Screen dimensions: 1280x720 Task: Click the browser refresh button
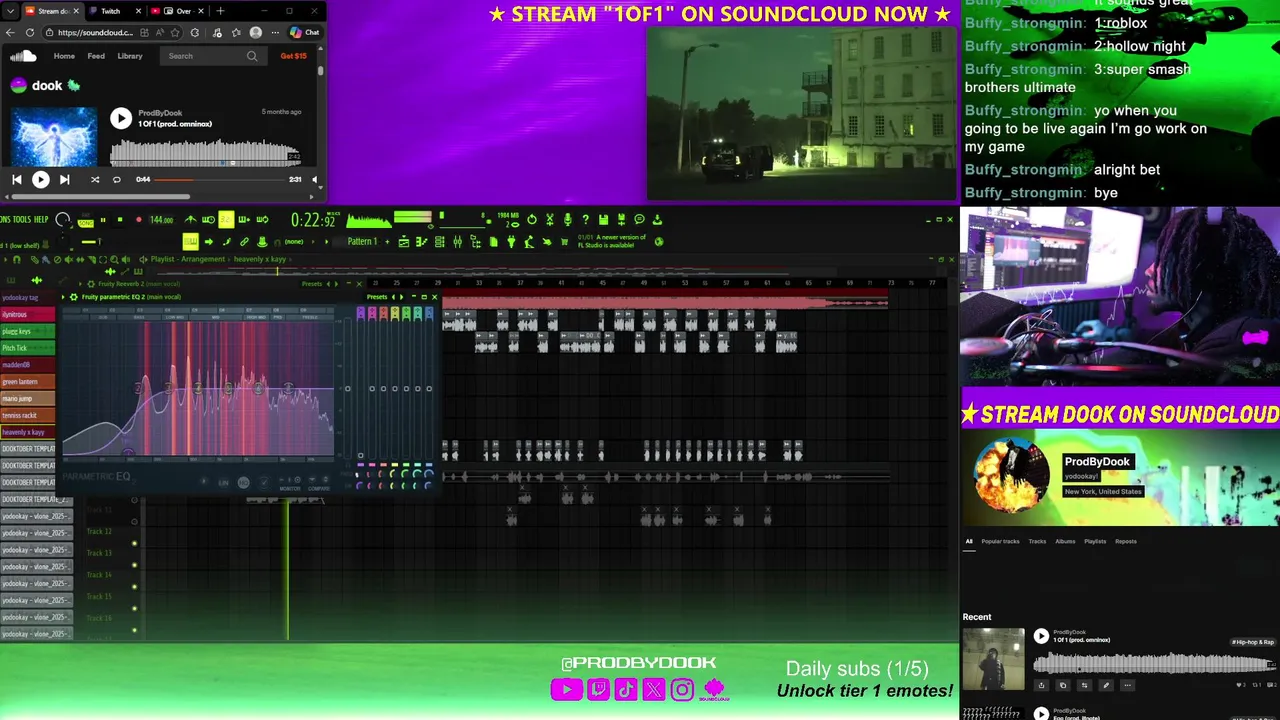tap(30, 33)
